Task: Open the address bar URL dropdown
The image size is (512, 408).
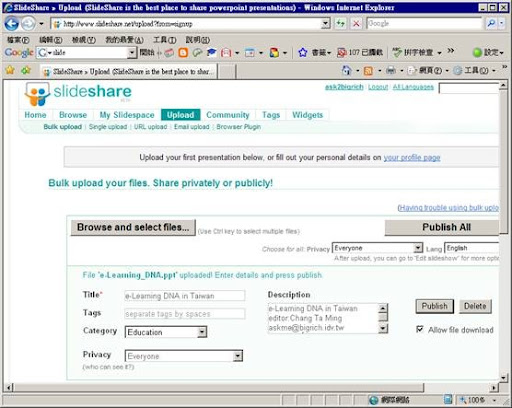Action: 325,23
